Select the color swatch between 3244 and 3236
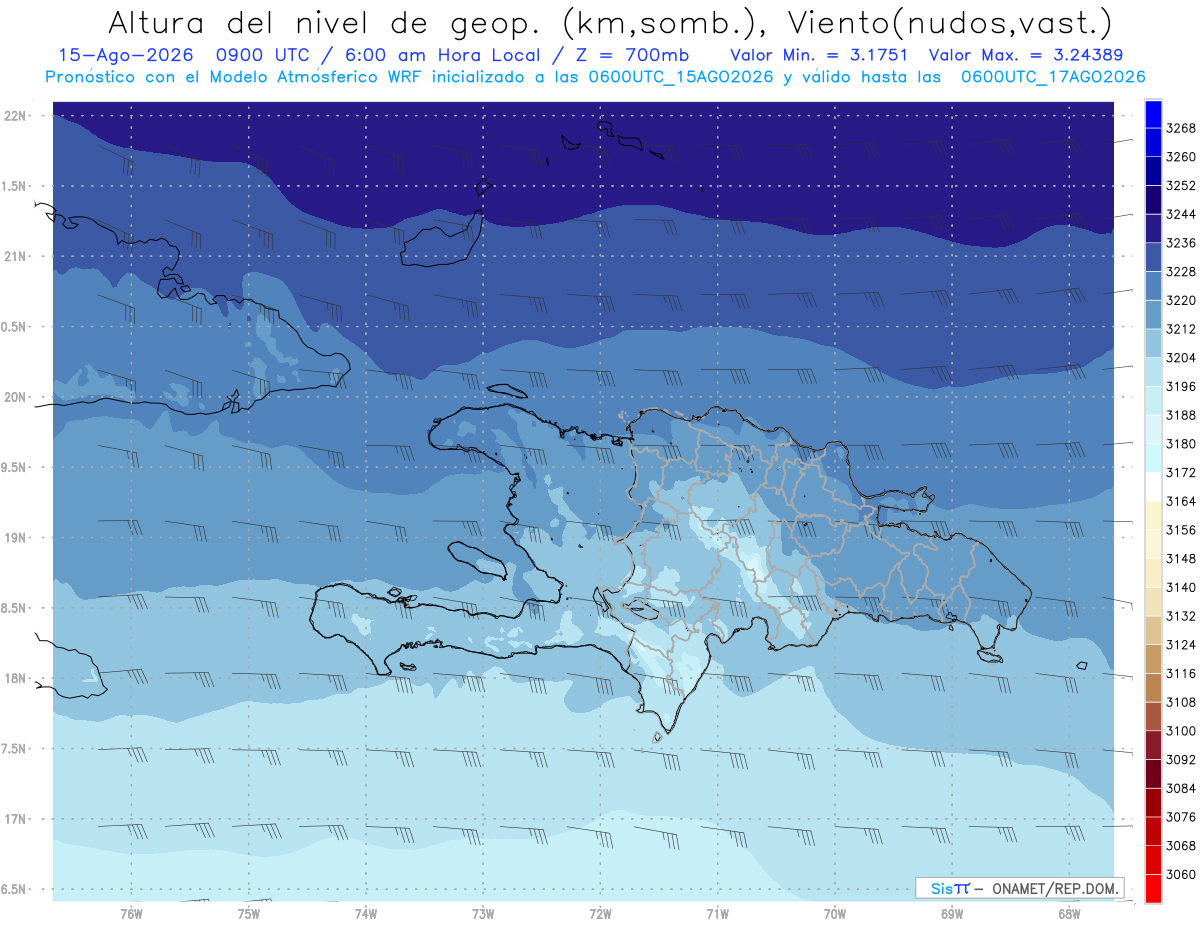The height and width of the screenshot is (927, 1200). tap(1152, 229)
